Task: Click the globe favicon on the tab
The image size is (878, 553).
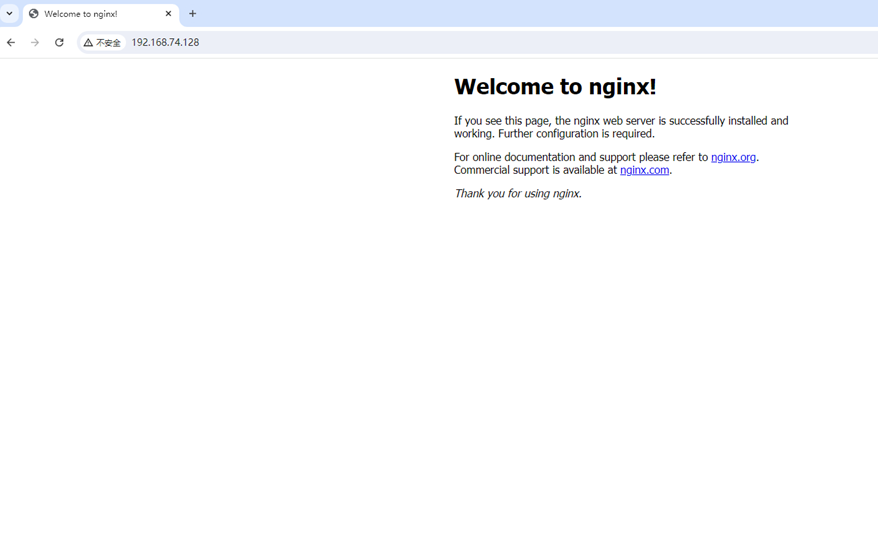Action: (34, 13)
